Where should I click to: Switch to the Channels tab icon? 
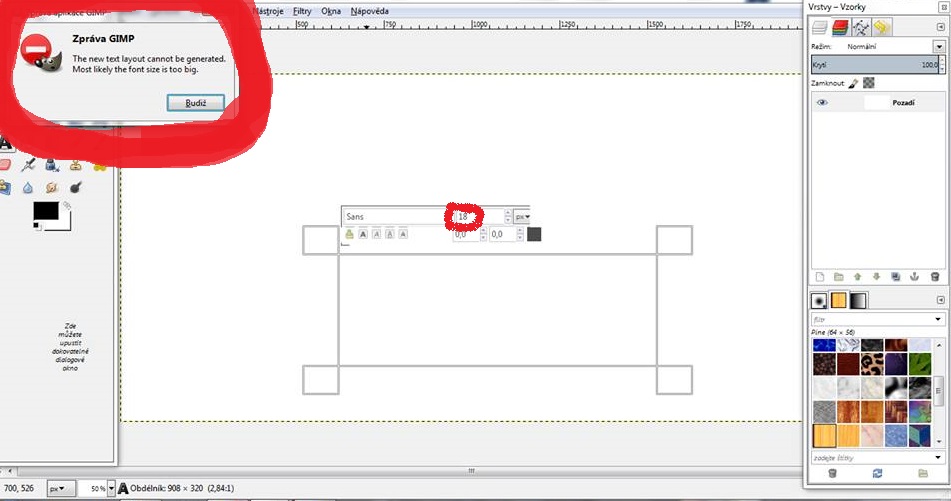pyautogui.click(x=841, y=27)
